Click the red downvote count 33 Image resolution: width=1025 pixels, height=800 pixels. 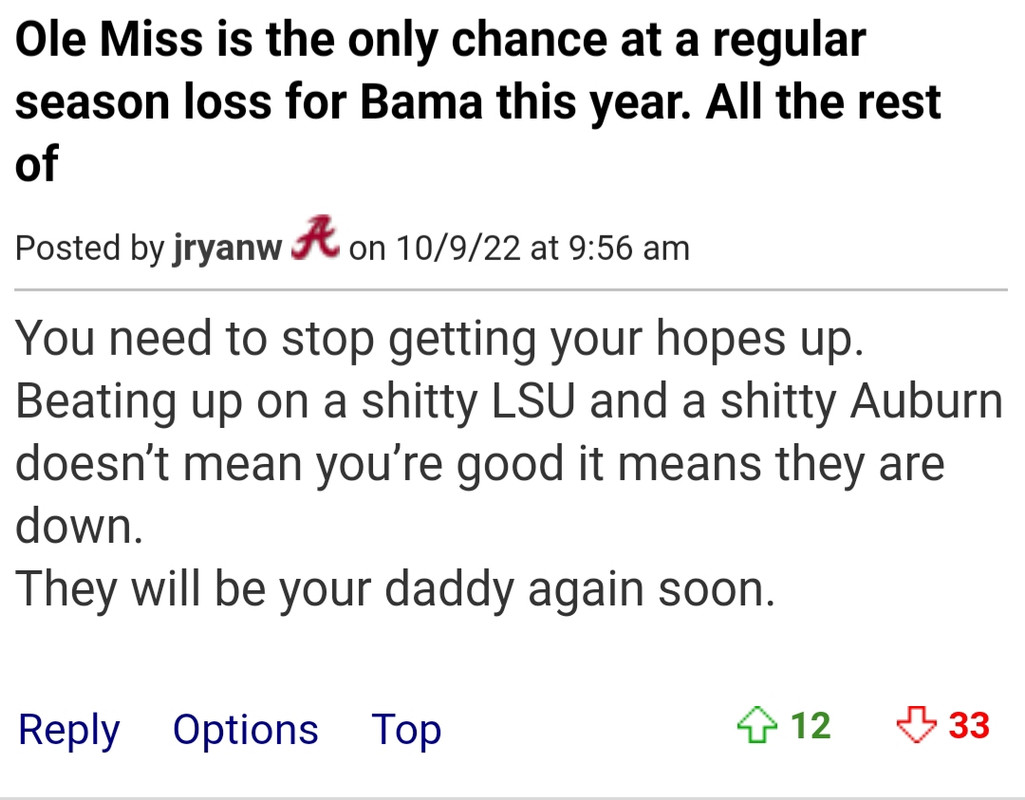pos(969,725)
